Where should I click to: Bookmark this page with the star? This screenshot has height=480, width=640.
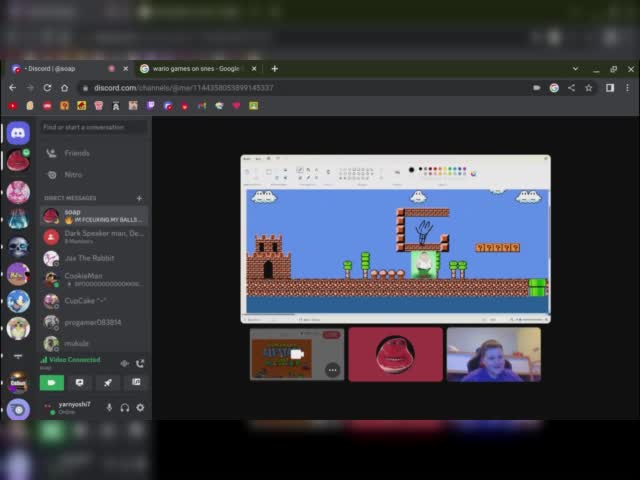(589, 88)
